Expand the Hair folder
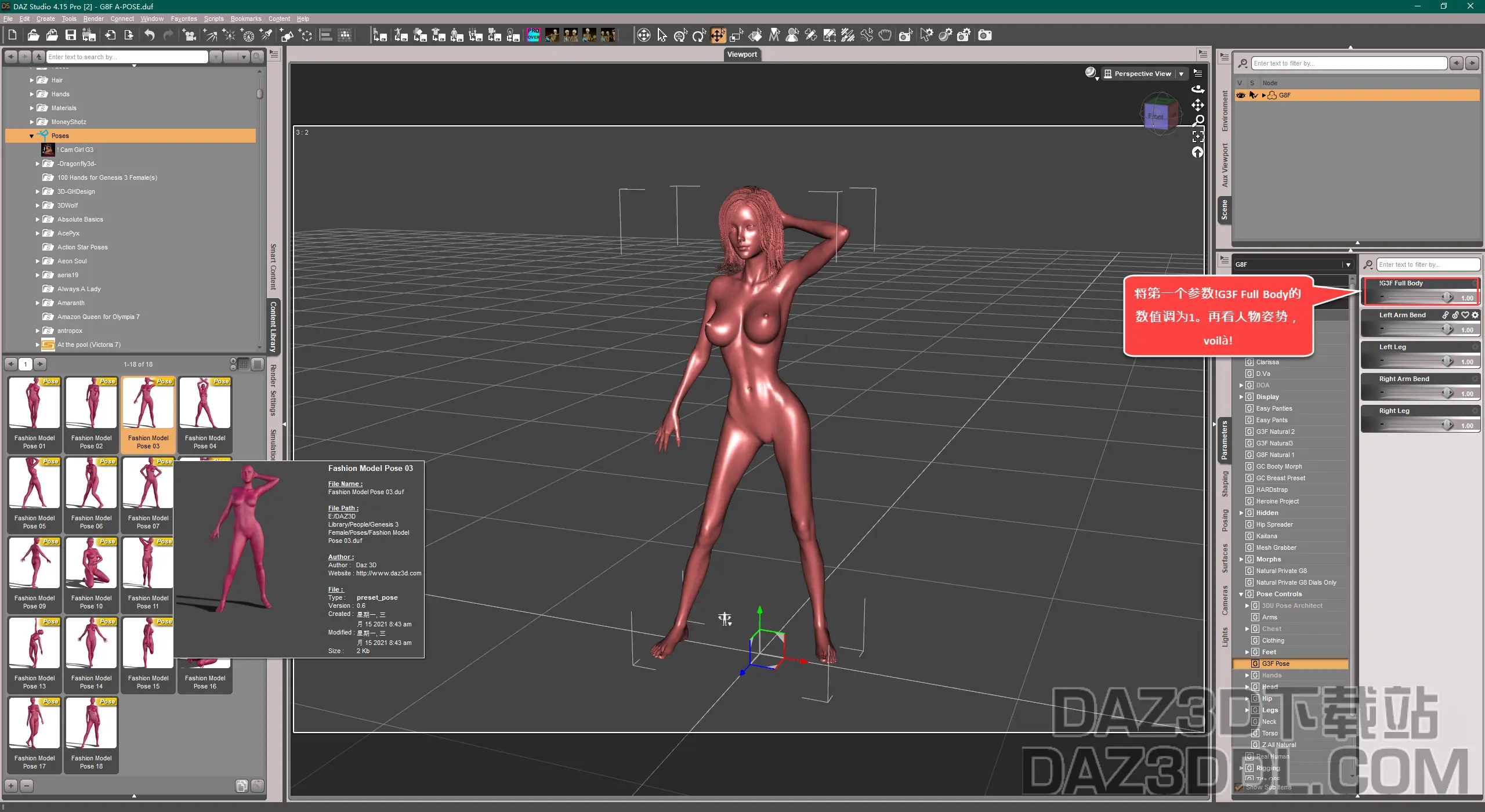1485x812 pixels. (x=31, y=80)
